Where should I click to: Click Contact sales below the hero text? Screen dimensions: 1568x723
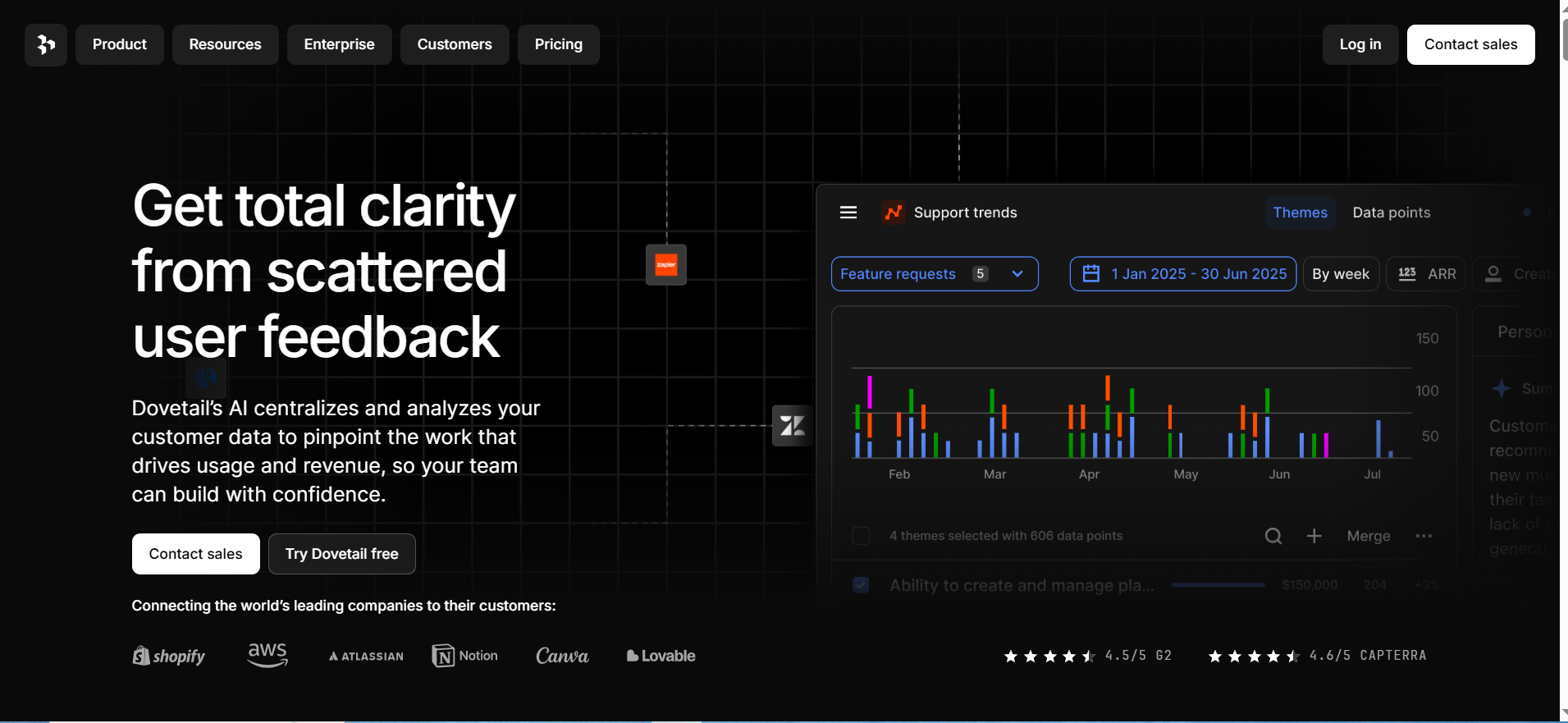coord(196,554)
